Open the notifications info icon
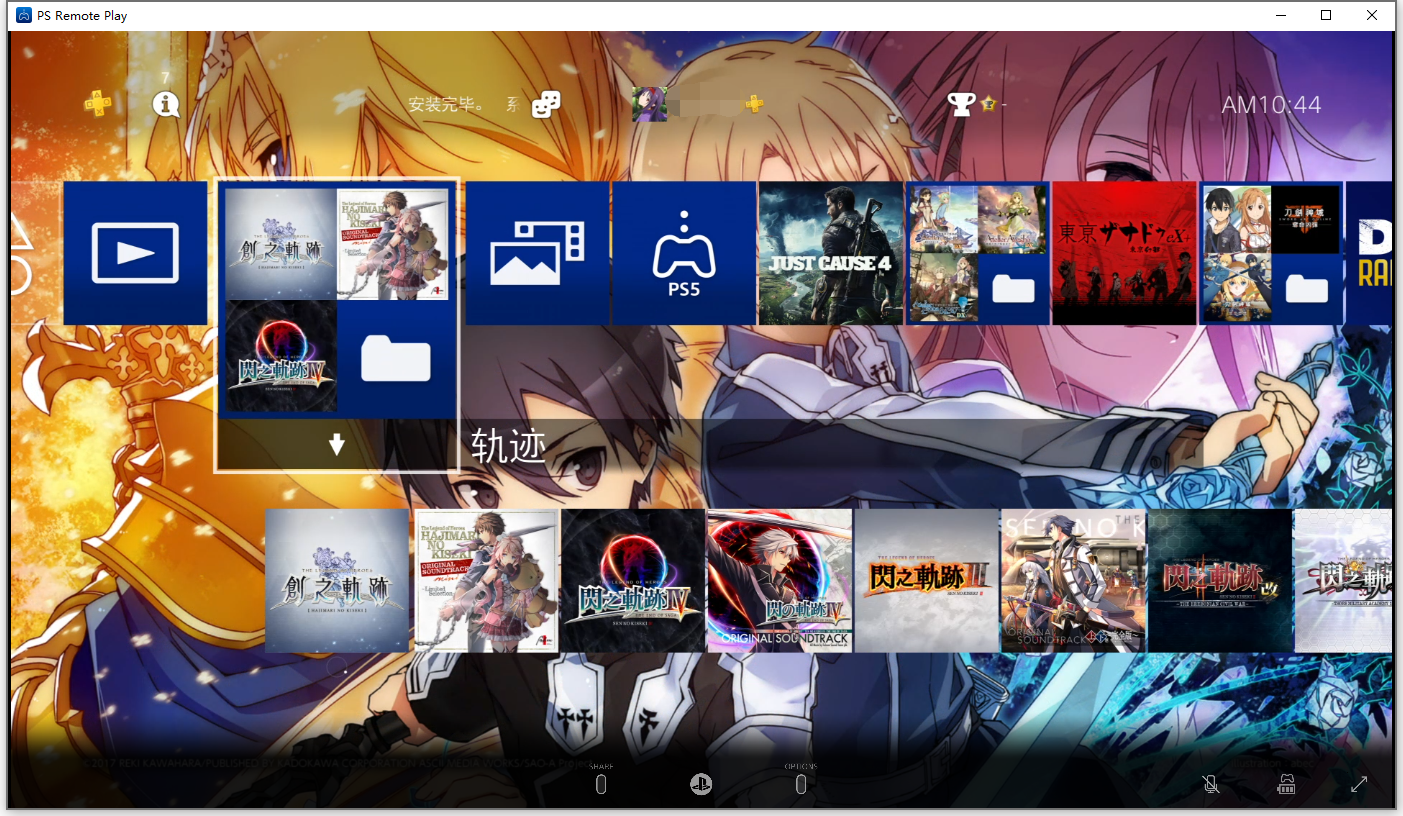 coord(166,103)
